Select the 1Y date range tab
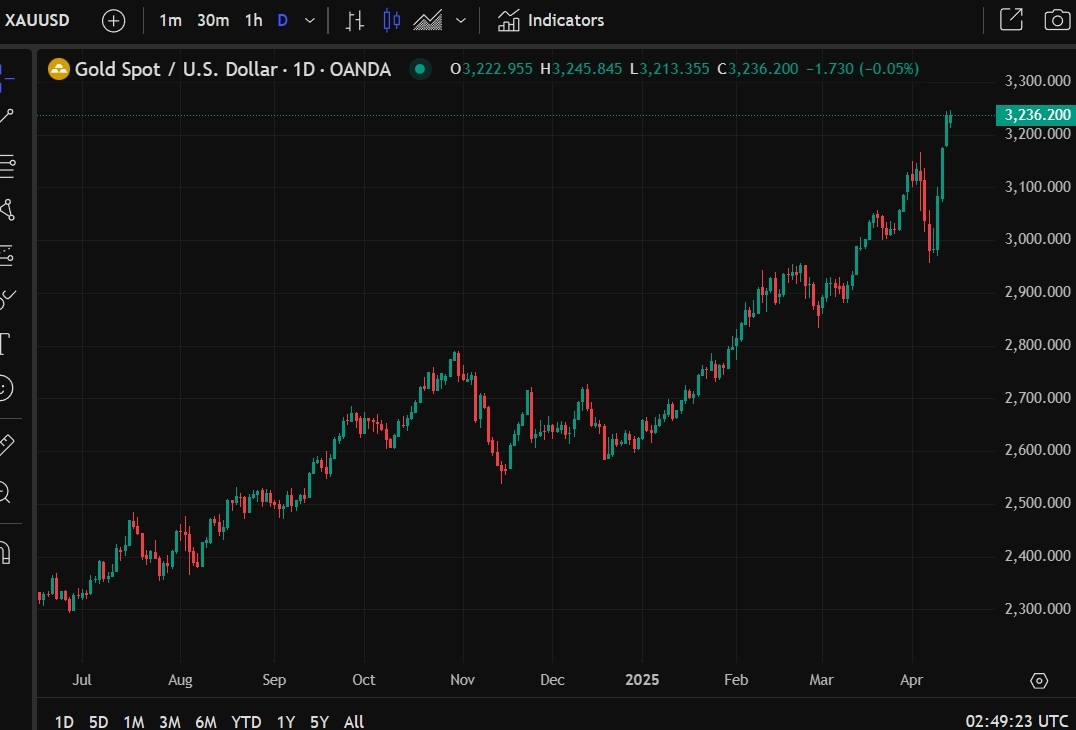1076x730 pixels. [x=285, y=720]
